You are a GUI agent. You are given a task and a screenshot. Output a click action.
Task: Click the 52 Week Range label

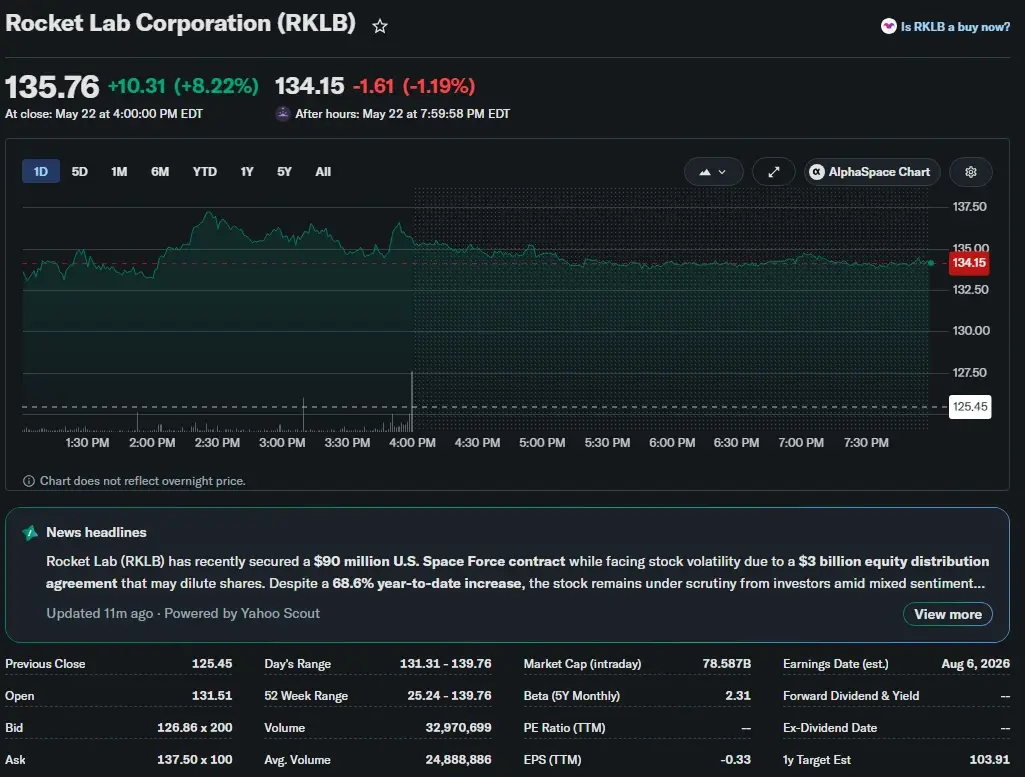click(306, 695)
